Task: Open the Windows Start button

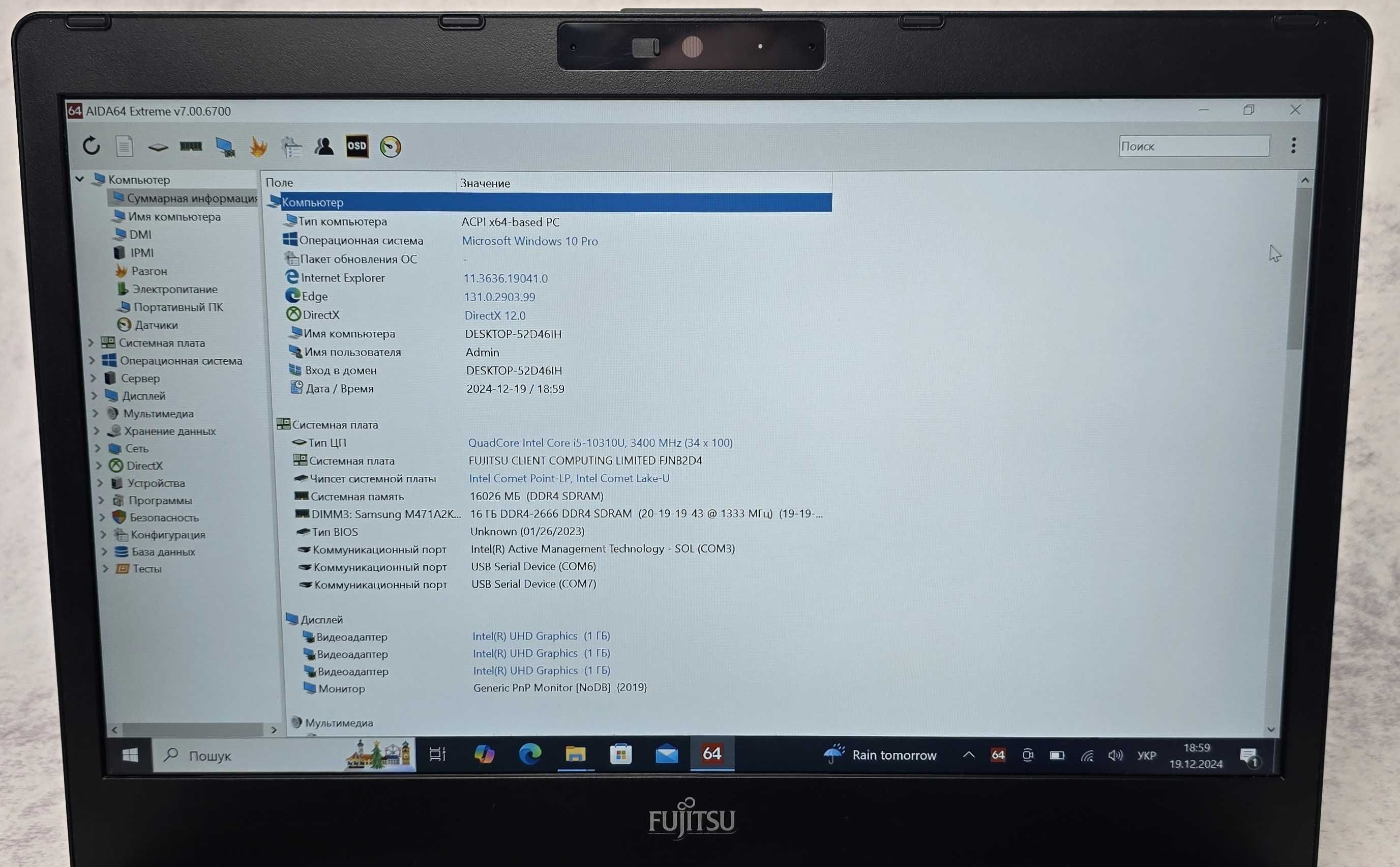Action: click(x=130, y=755)
